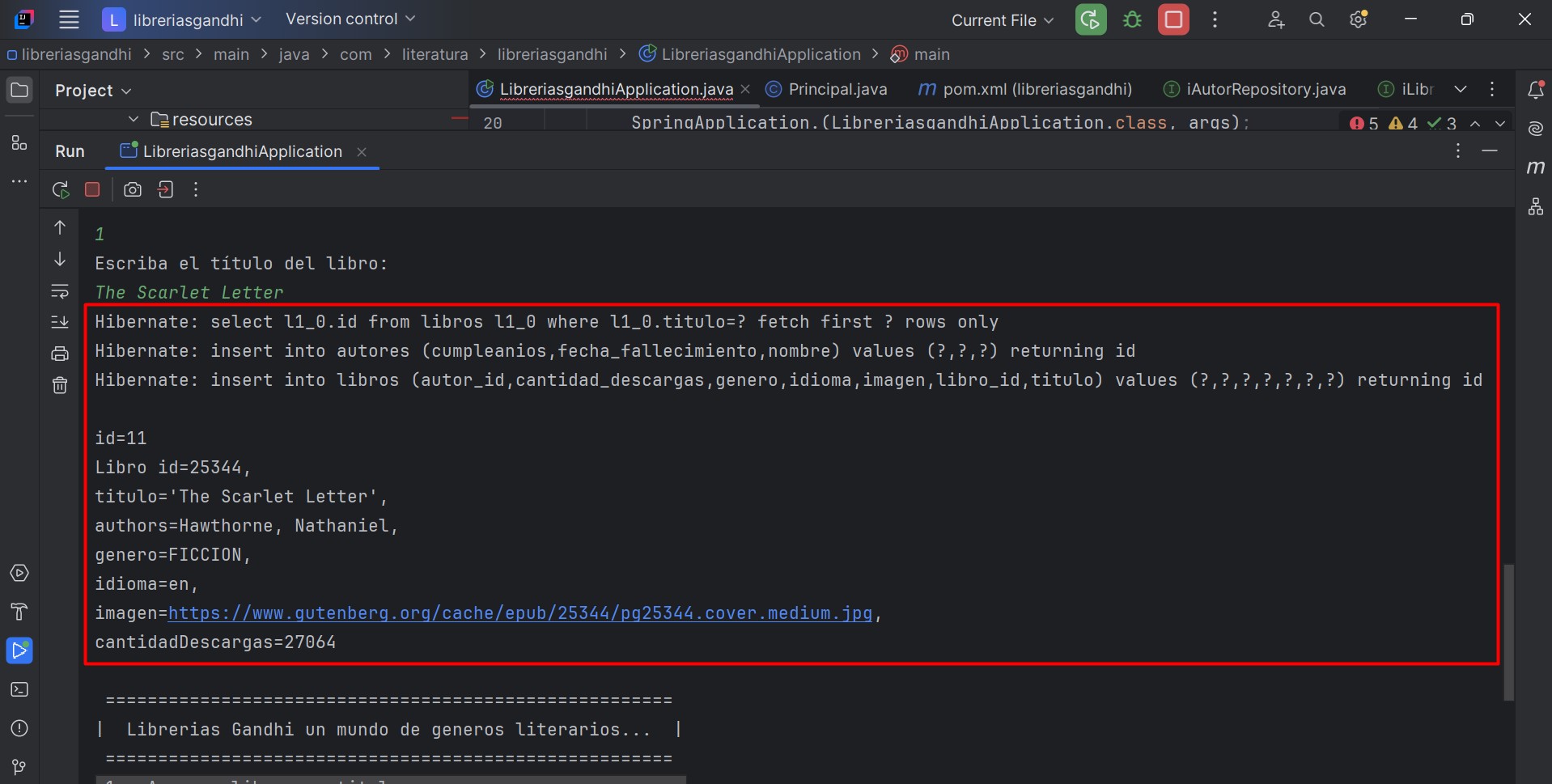Image resolution: width=1552 pixels, height=784 pixels.
Task: Collapse the resources folder in project tree
Action: [x=134, y=119]
